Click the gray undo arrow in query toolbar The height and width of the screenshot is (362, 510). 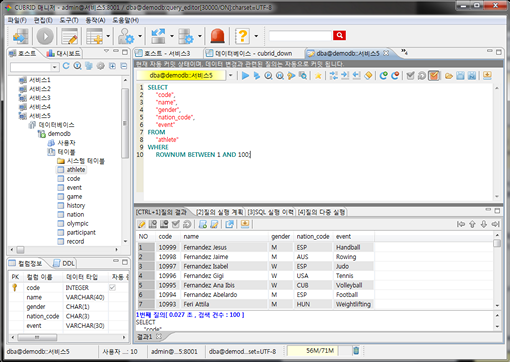pos(422,76)
